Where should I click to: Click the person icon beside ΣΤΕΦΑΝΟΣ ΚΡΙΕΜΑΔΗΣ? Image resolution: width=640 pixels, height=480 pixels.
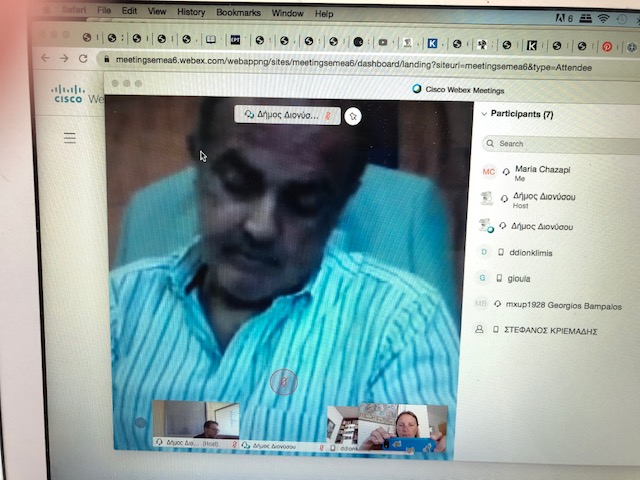[479, 329]
